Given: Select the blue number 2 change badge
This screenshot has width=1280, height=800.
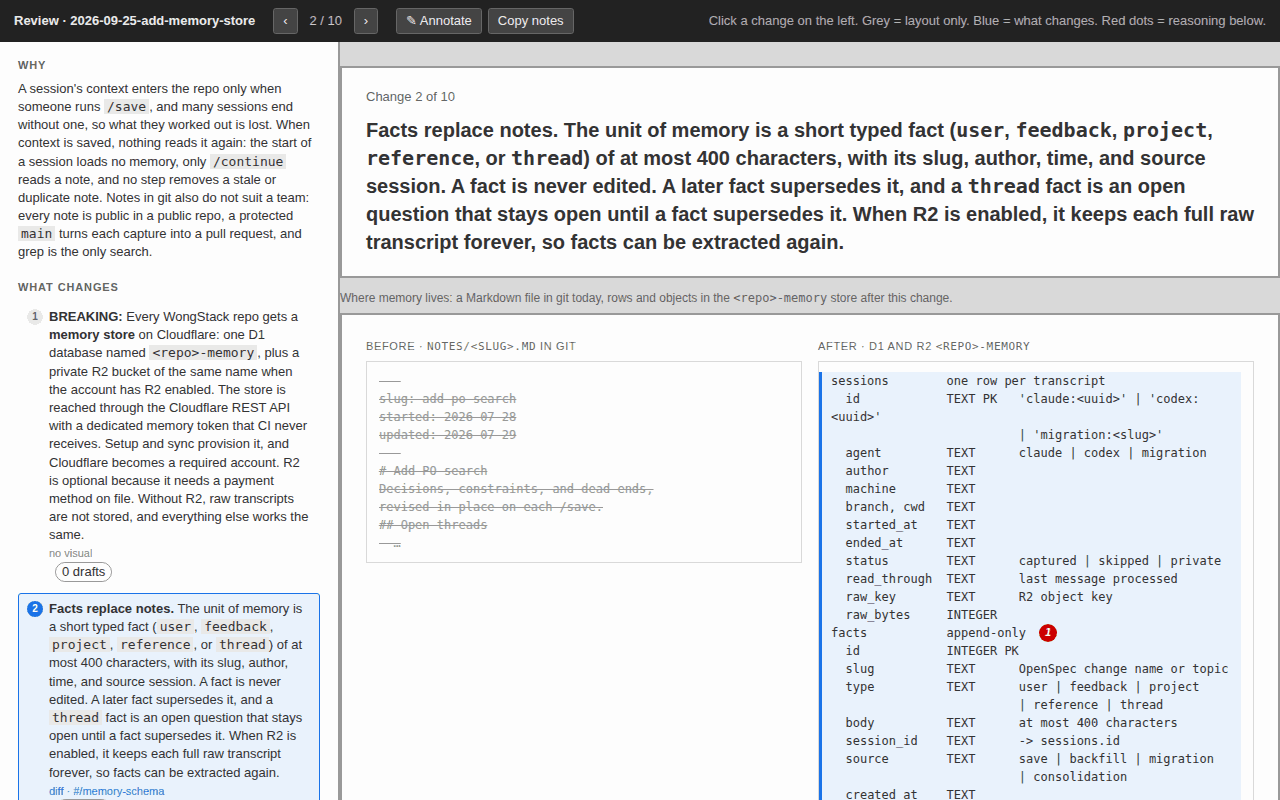Looking at the screenshot, I should point(35,609).
